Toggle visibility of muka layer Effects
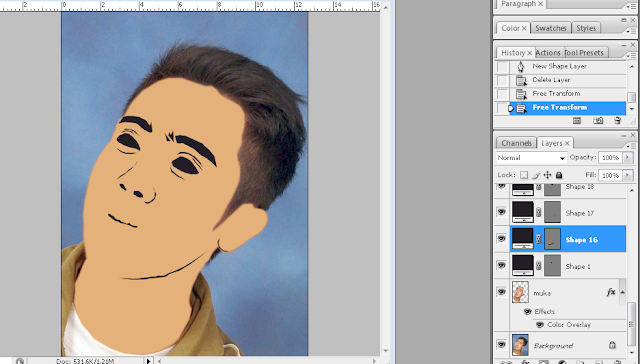 [527, 312]
